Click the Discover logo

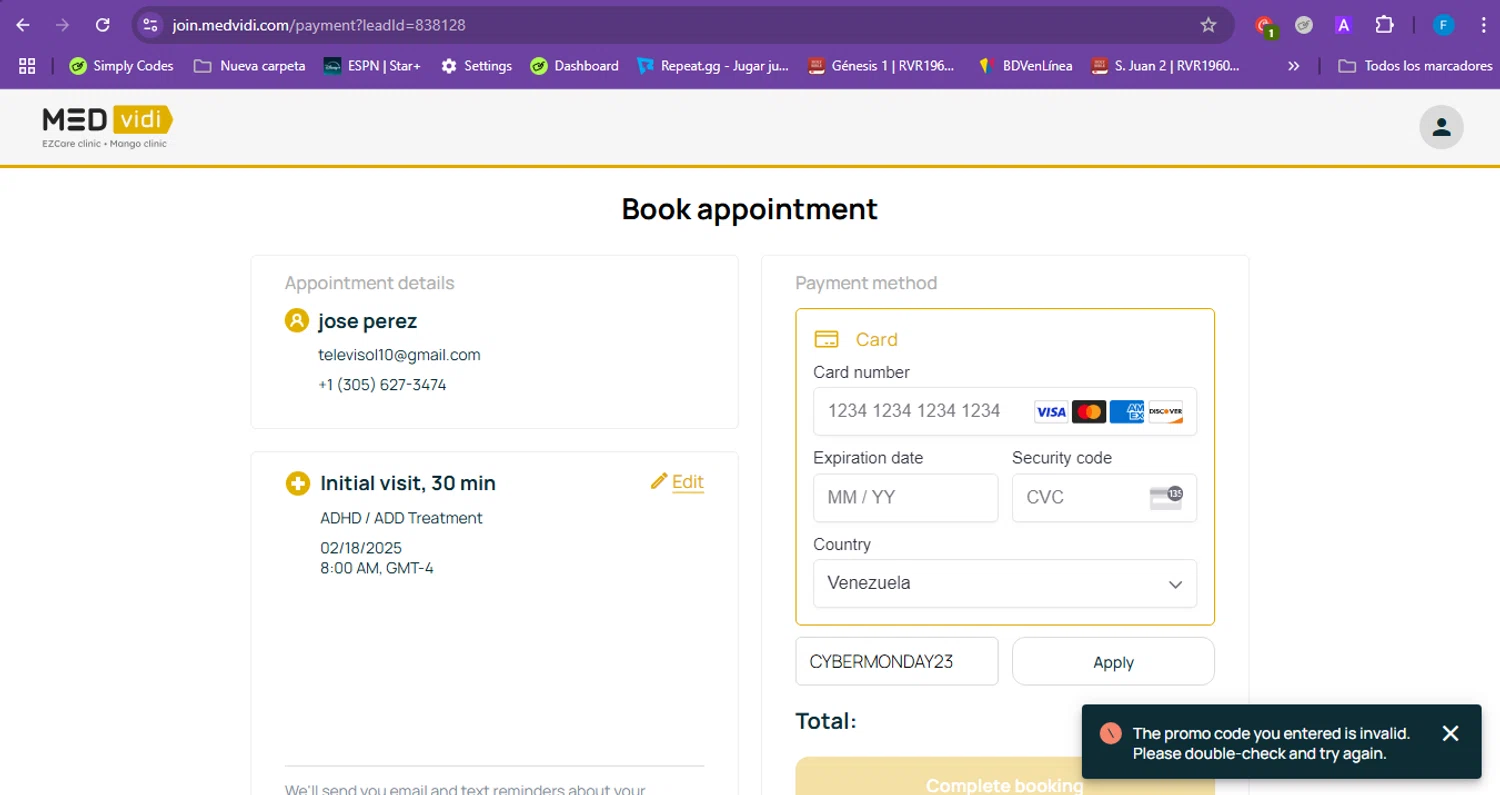(1165, 412)
